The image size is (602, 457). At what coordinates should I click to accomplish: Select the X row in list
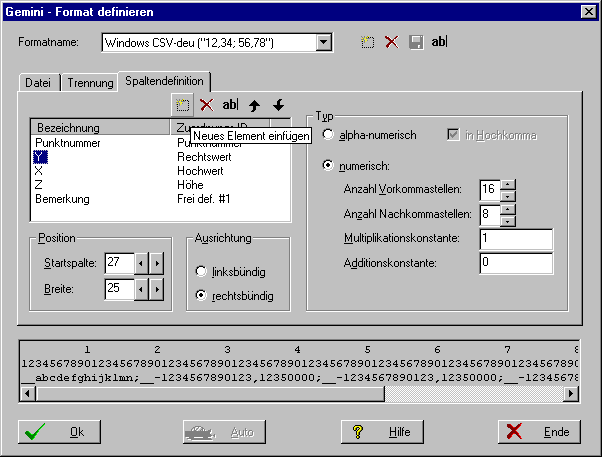(x=160, y=171)
